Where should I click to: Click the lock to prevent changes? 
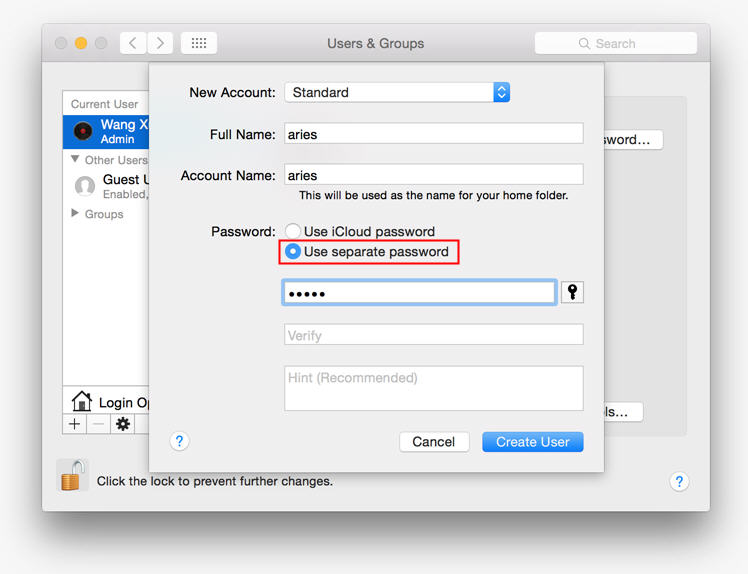coord(73,475)
